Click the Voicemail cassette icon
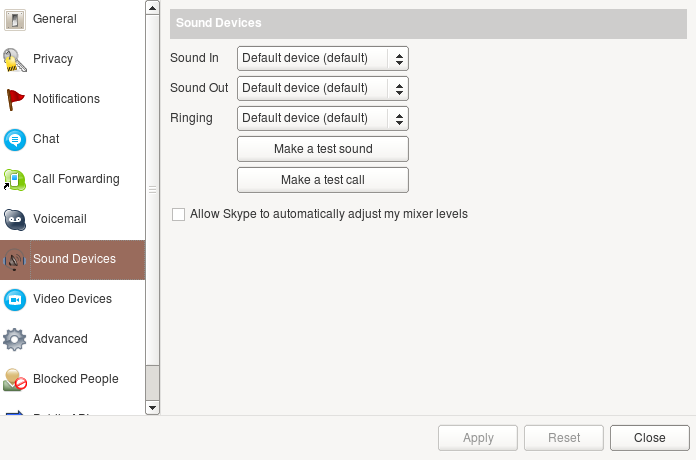 (15, 219)
